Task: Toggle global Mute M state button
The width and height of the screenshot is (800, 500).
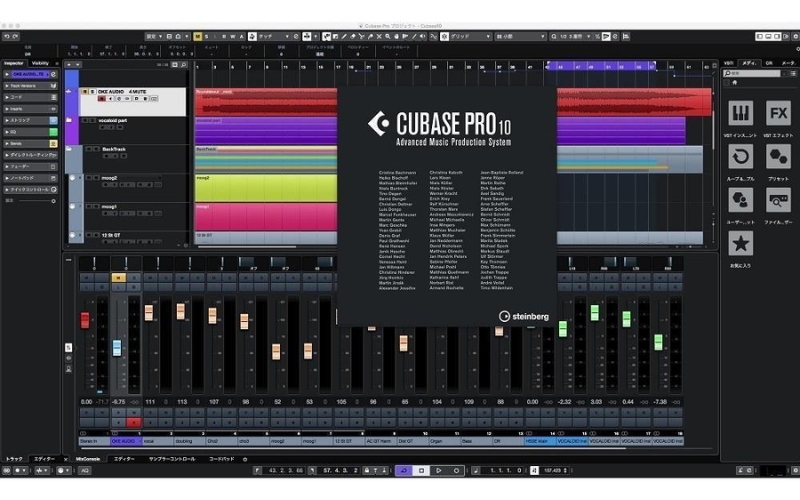Action: 197,36
